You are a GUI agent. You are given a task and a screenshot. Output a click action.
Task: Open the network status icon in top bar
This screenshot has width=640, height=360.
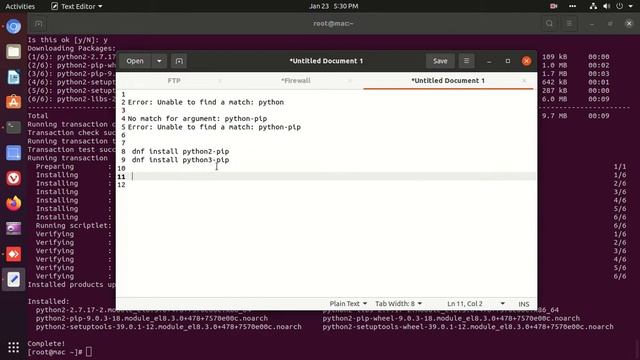593,6
